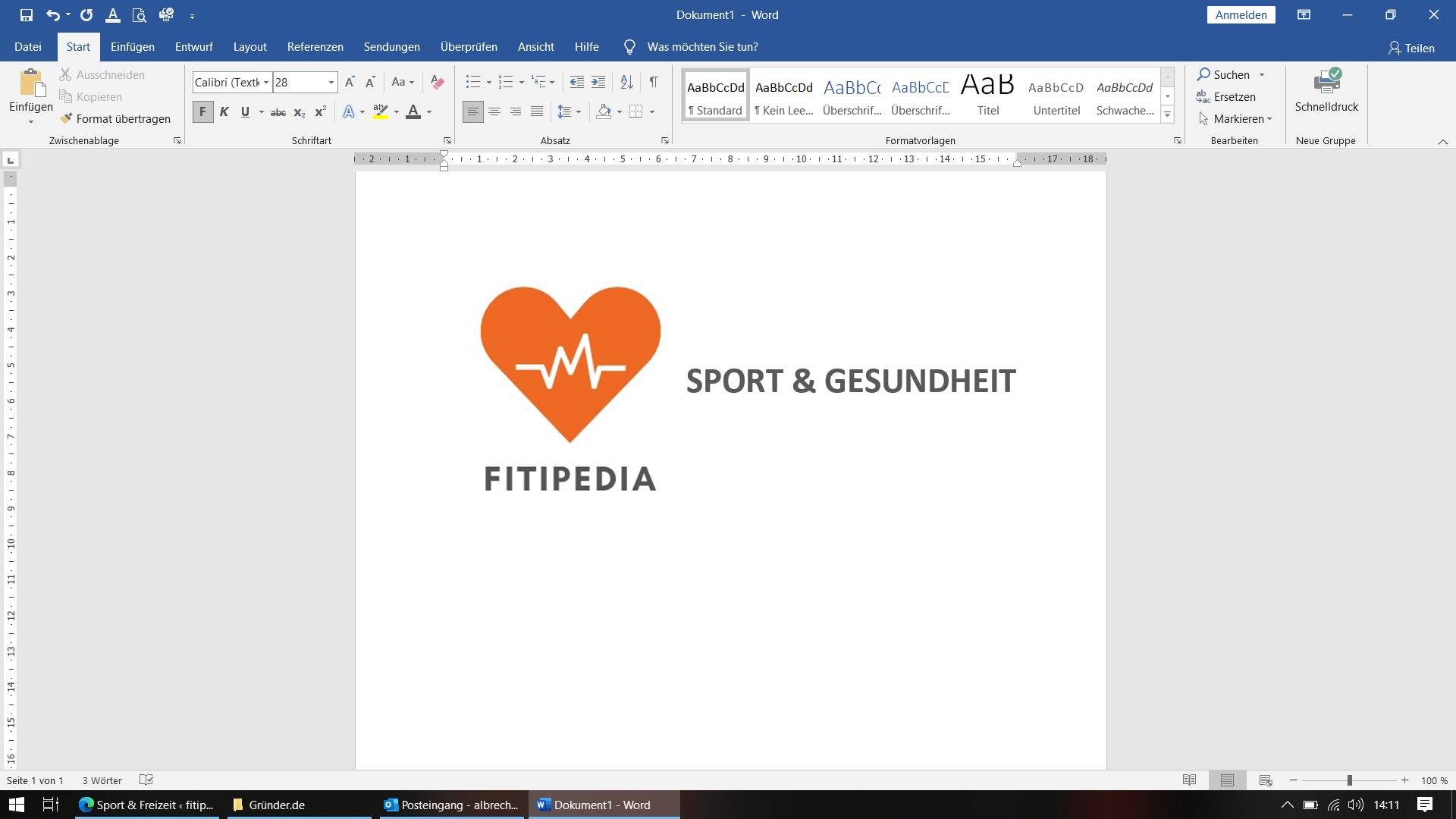Click the strikethrough abc icon

(x=278, y=112)
